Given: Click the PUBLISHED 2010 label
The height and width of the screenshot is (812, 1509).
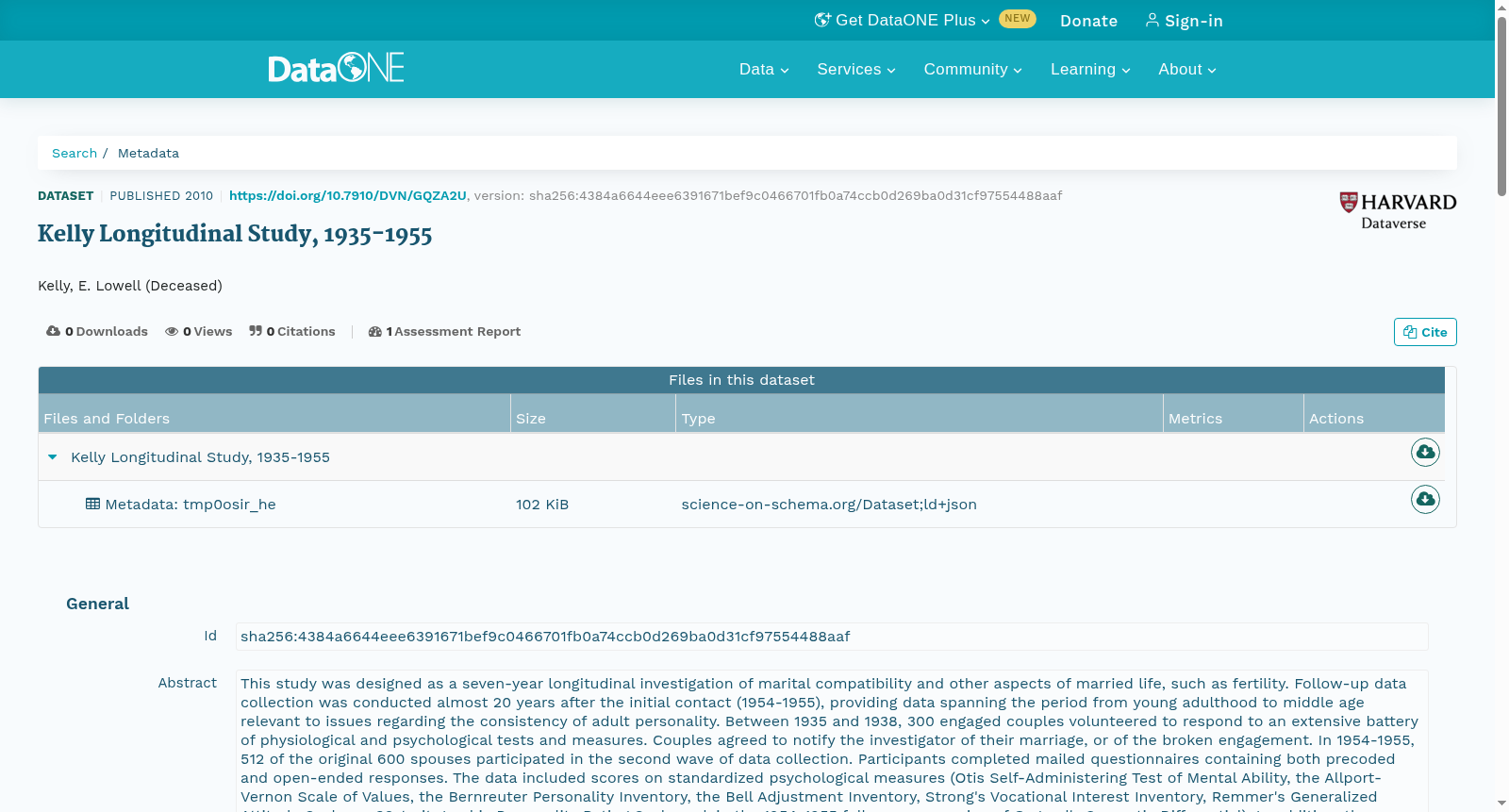Looking at the screenshot, I should [161, 195].
